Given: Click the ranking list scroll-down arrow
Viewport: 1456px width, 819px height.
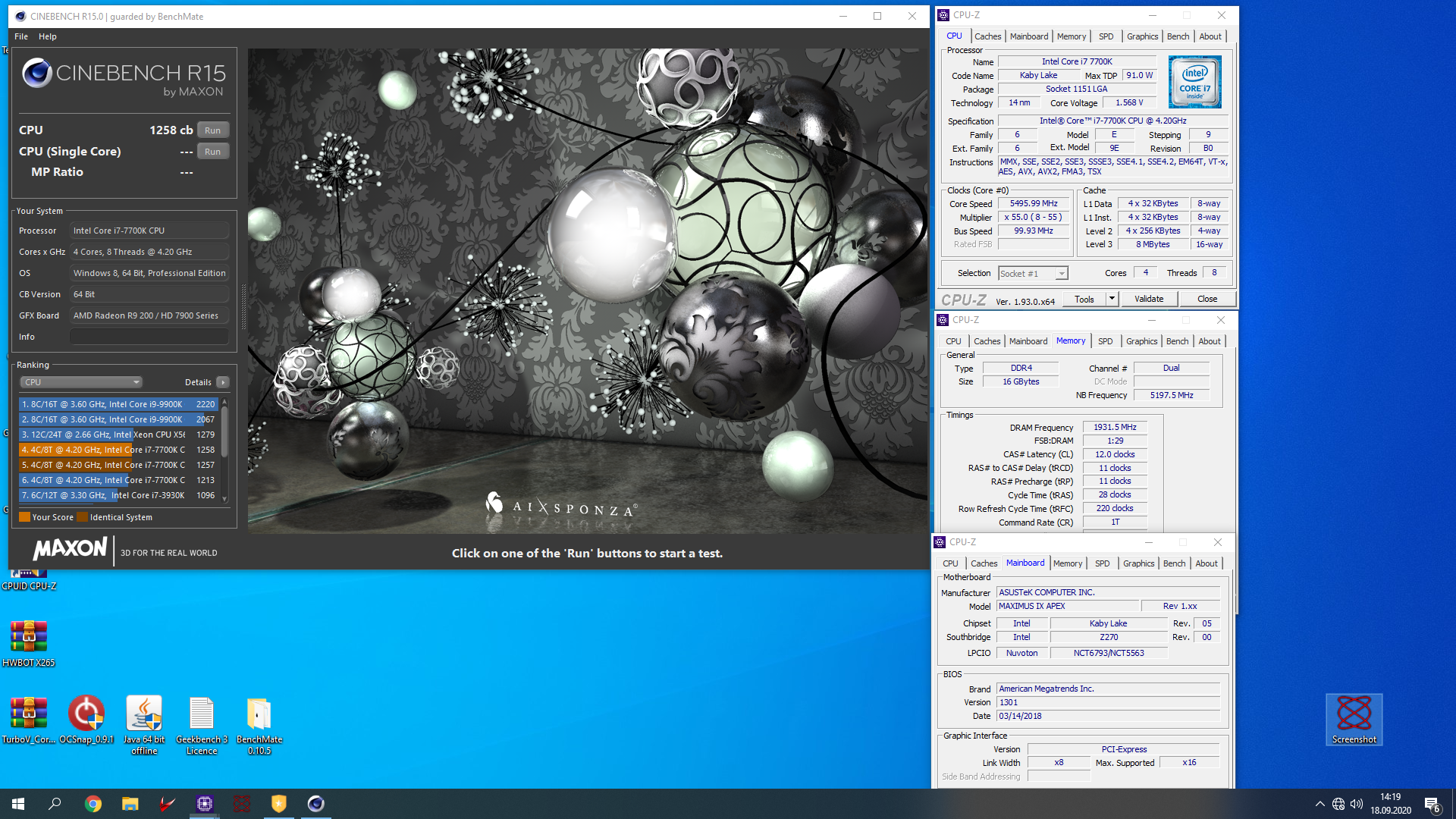Looking at the screenshot, I should (224, 499).
